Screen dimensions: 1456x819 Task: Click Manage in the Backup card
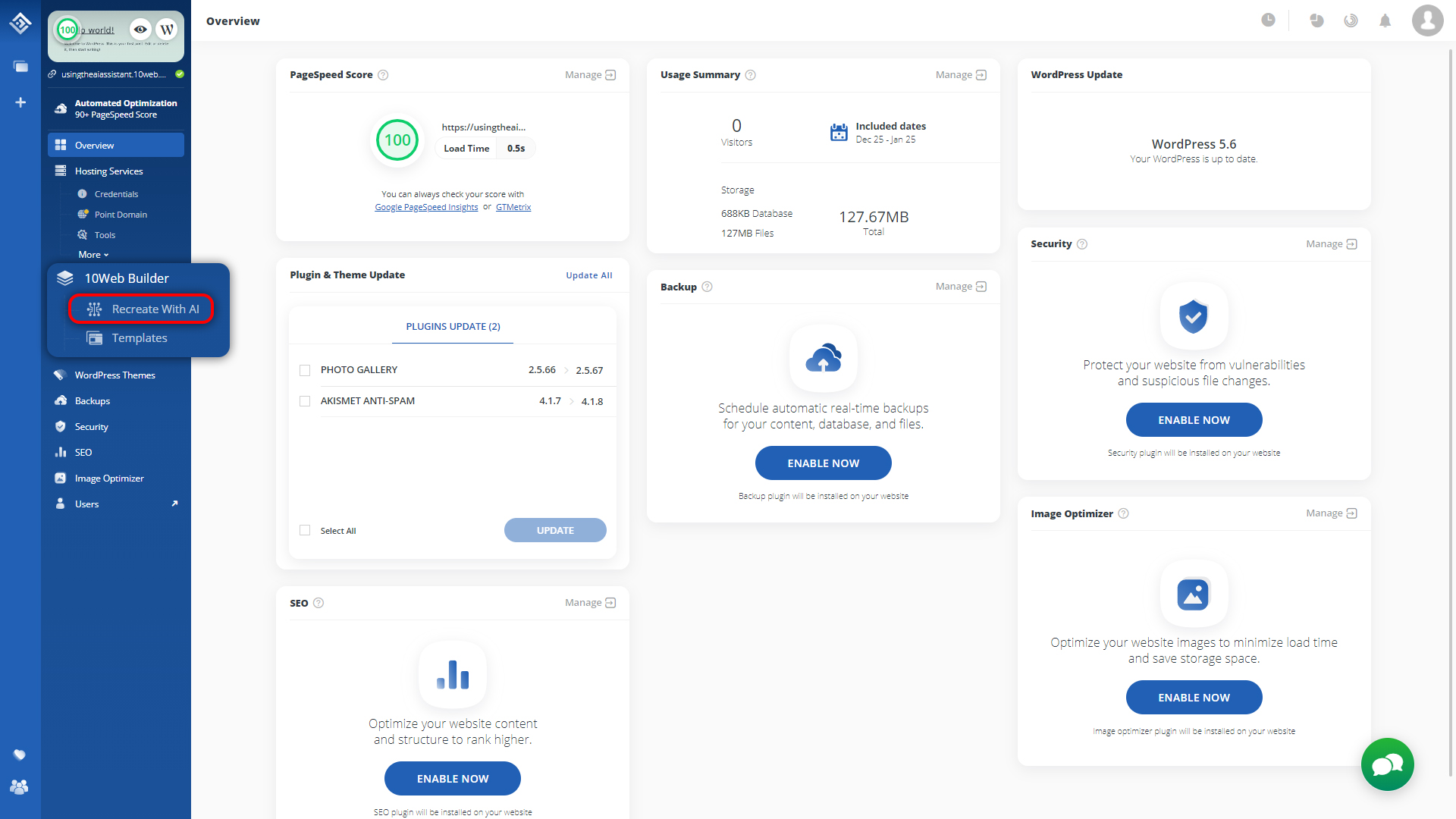pyautogui.click(x=961, y=287)
